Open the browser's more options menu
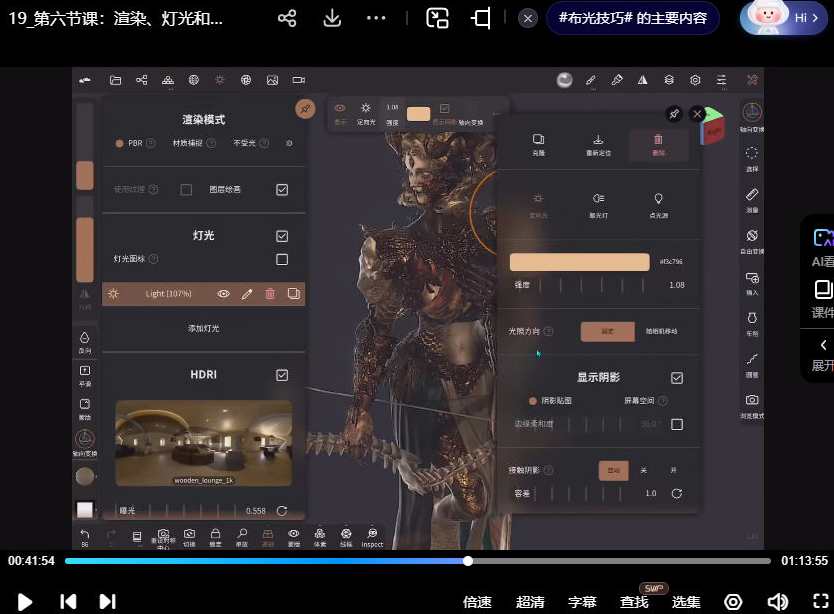 tap(375, 18)
